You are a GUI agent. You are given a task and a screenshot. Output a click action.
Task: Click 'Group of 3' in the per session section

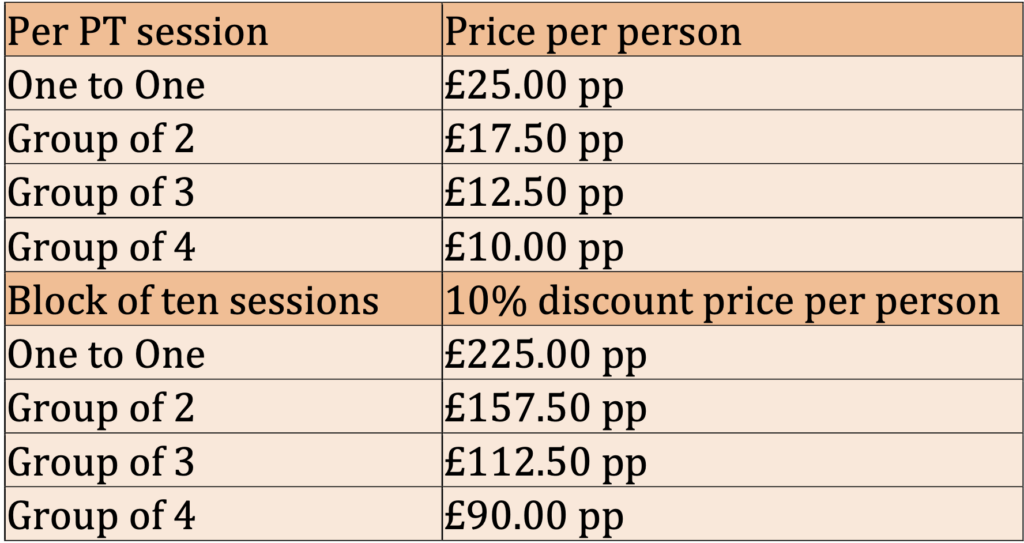point(223,190)
